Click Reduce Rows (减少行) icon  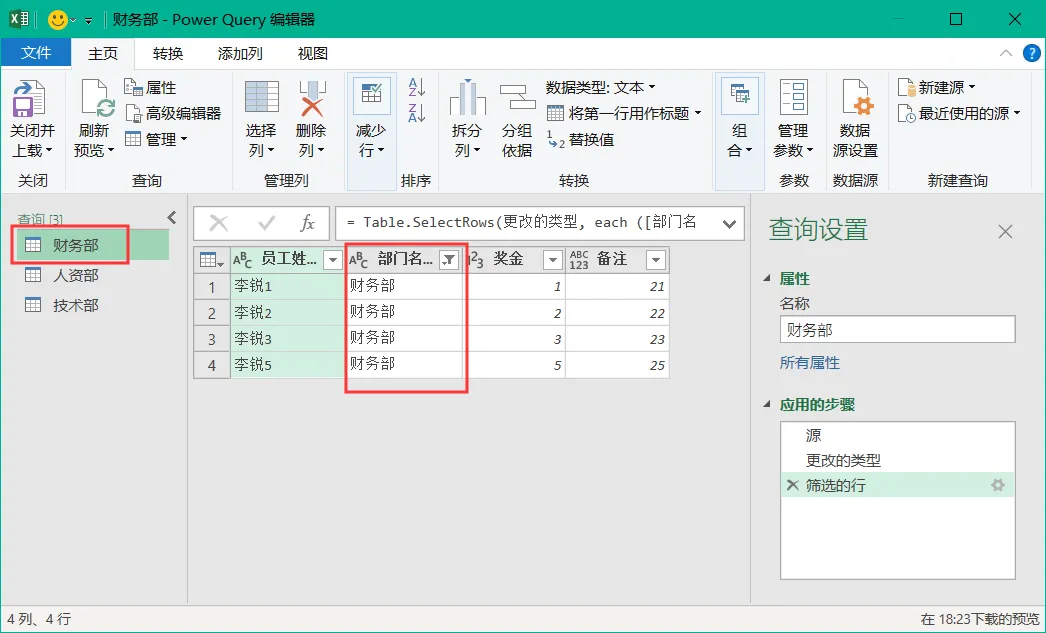coord(371,96)
